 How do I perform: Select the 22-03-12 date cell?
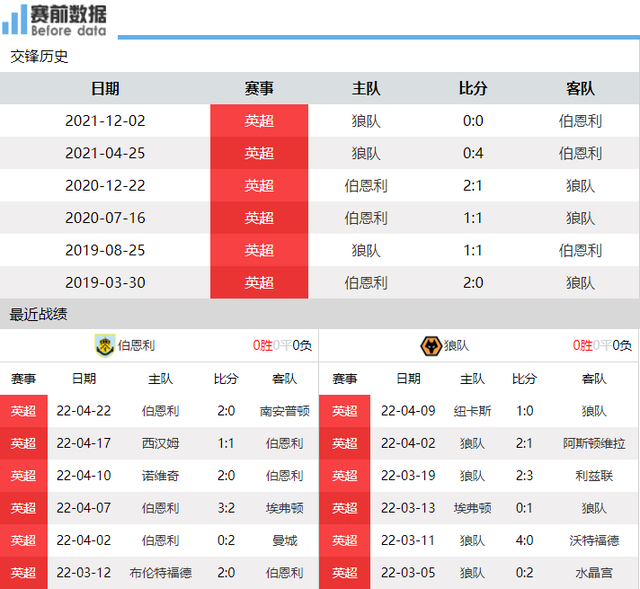pos(84,573)
